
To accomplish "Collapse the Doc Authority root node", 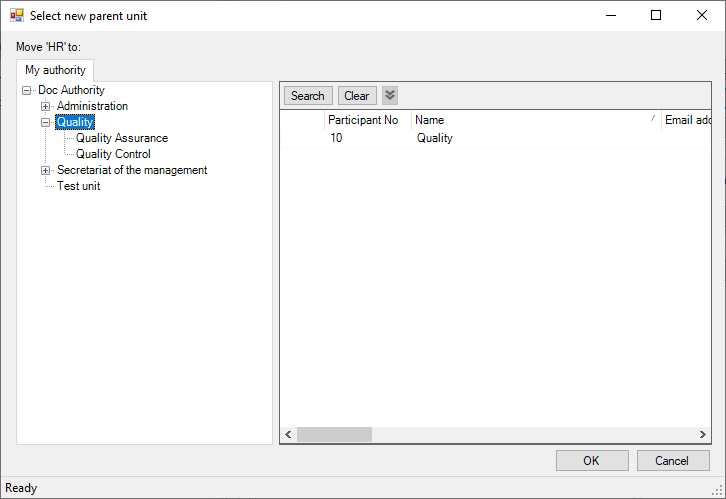I will click(x=26, y=90).
